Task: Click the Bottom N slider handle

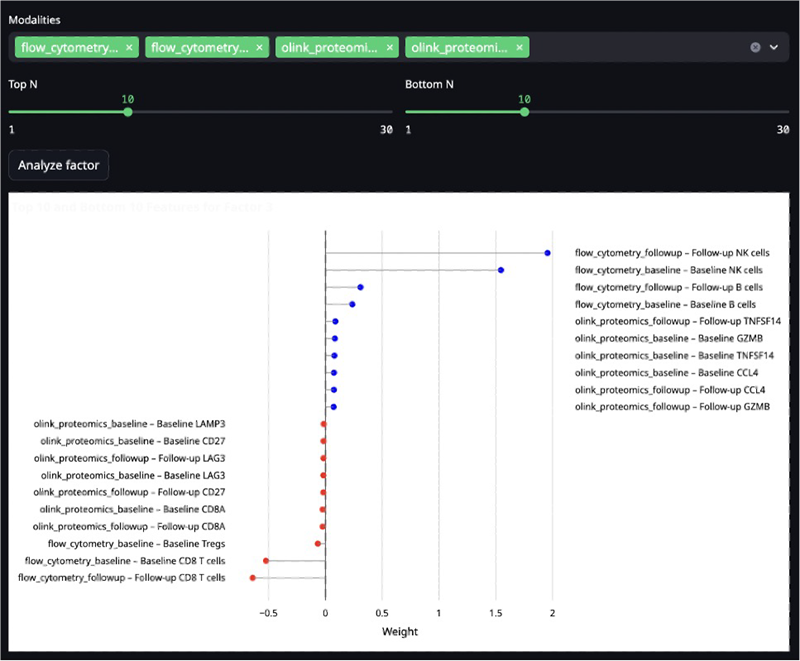Action: pyautogui.click(x=525, y=112)
